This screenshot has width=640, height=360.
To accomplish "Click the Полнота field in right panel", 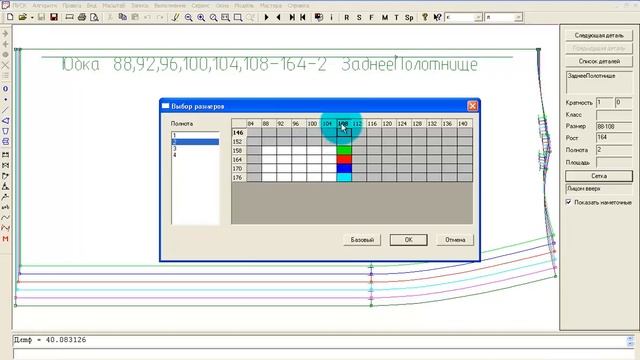I will tap(614, 150).
